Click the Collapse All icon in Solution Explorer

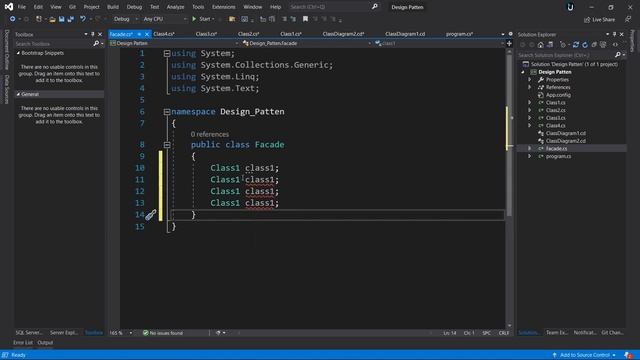click(x=594, y=45)
